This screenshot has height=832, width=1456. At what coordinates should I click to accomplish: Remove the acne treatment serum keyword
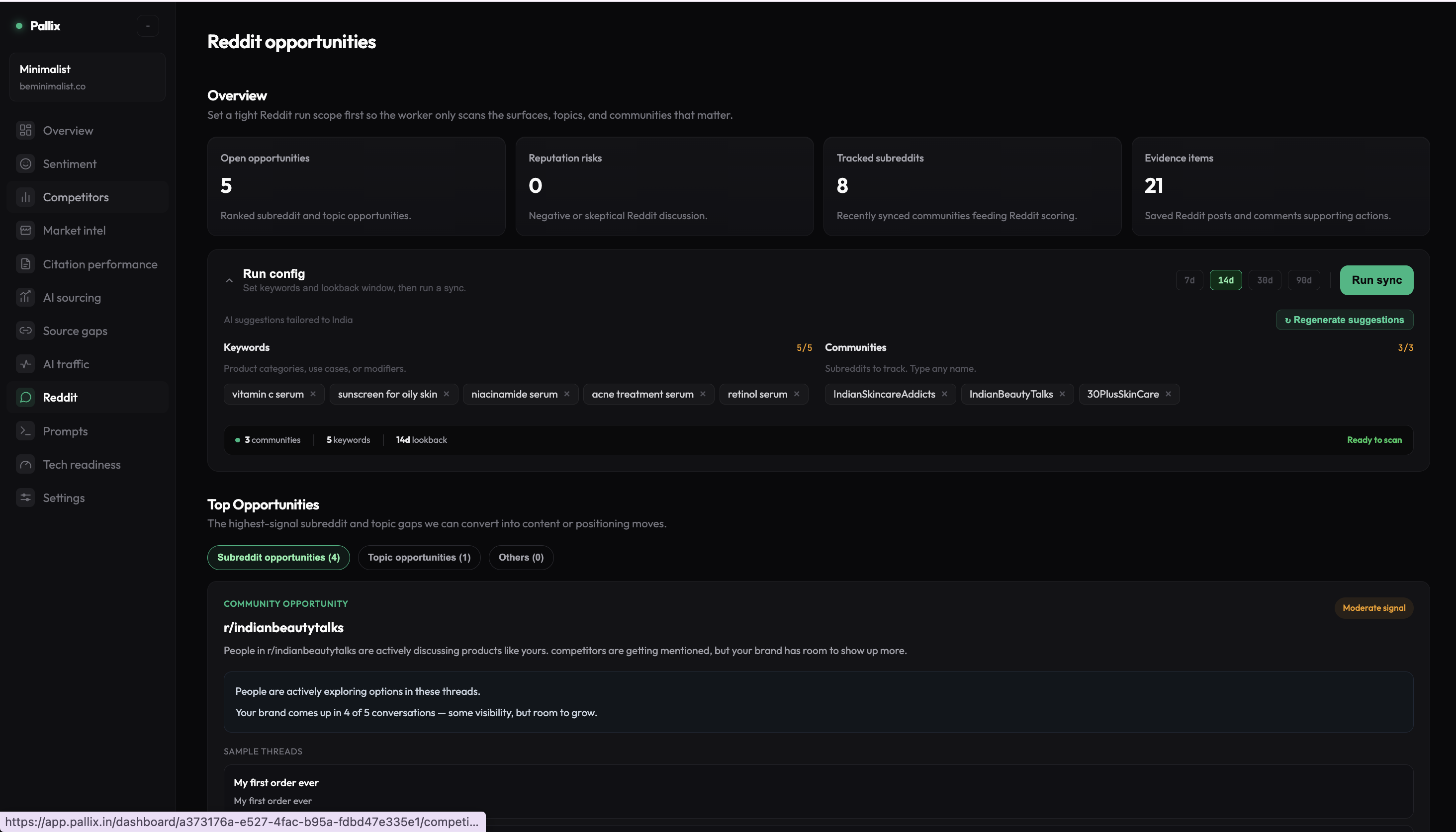(703, 394)
